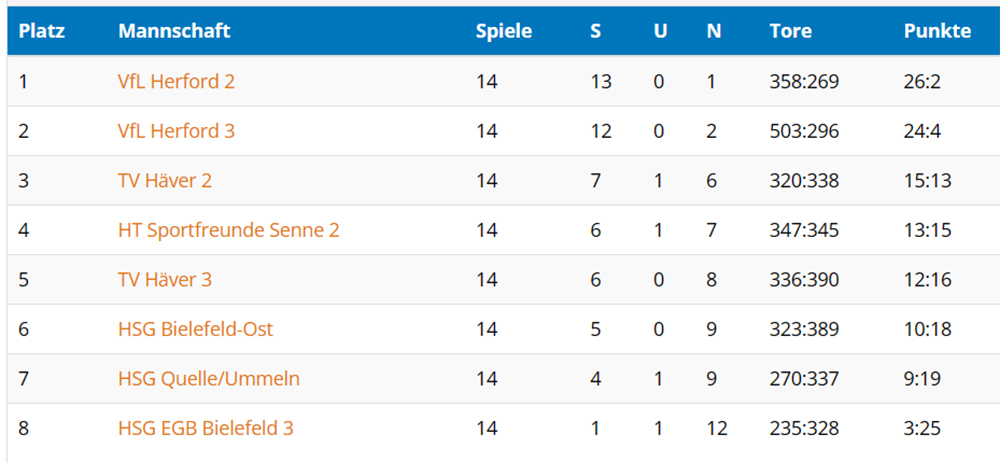The width and height of the screenshot is (1000, 463).
Task: Click the Mannschaft column header
Action: 174,31
